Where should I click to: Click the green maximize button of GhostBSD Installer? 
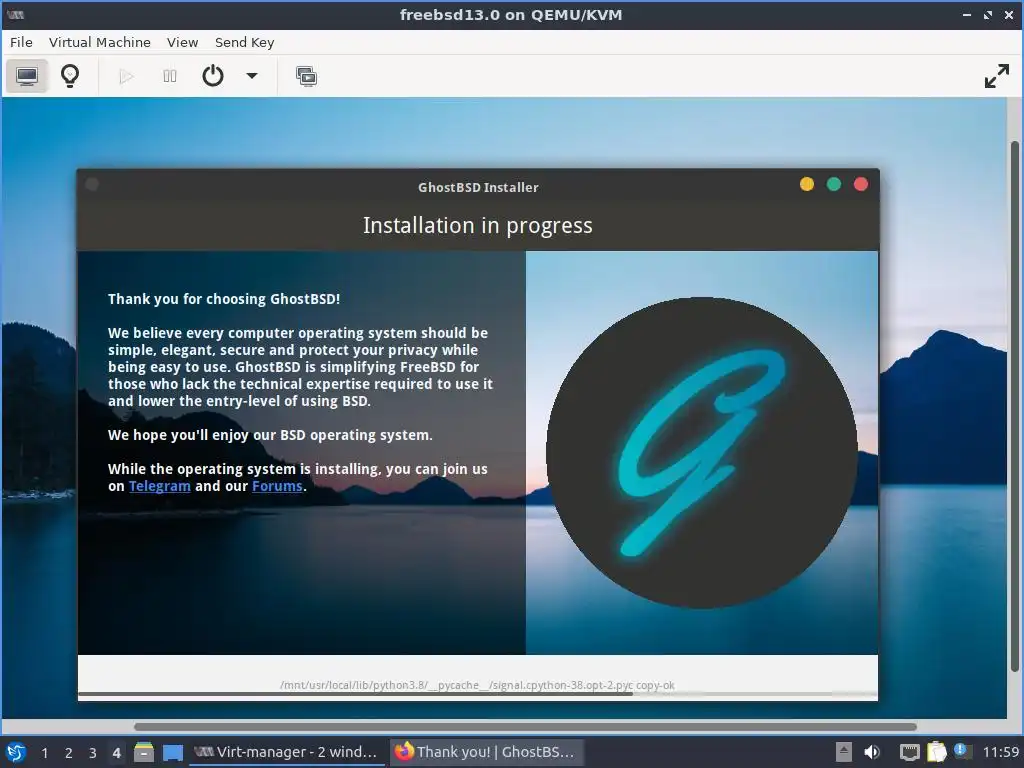(833, 184)
